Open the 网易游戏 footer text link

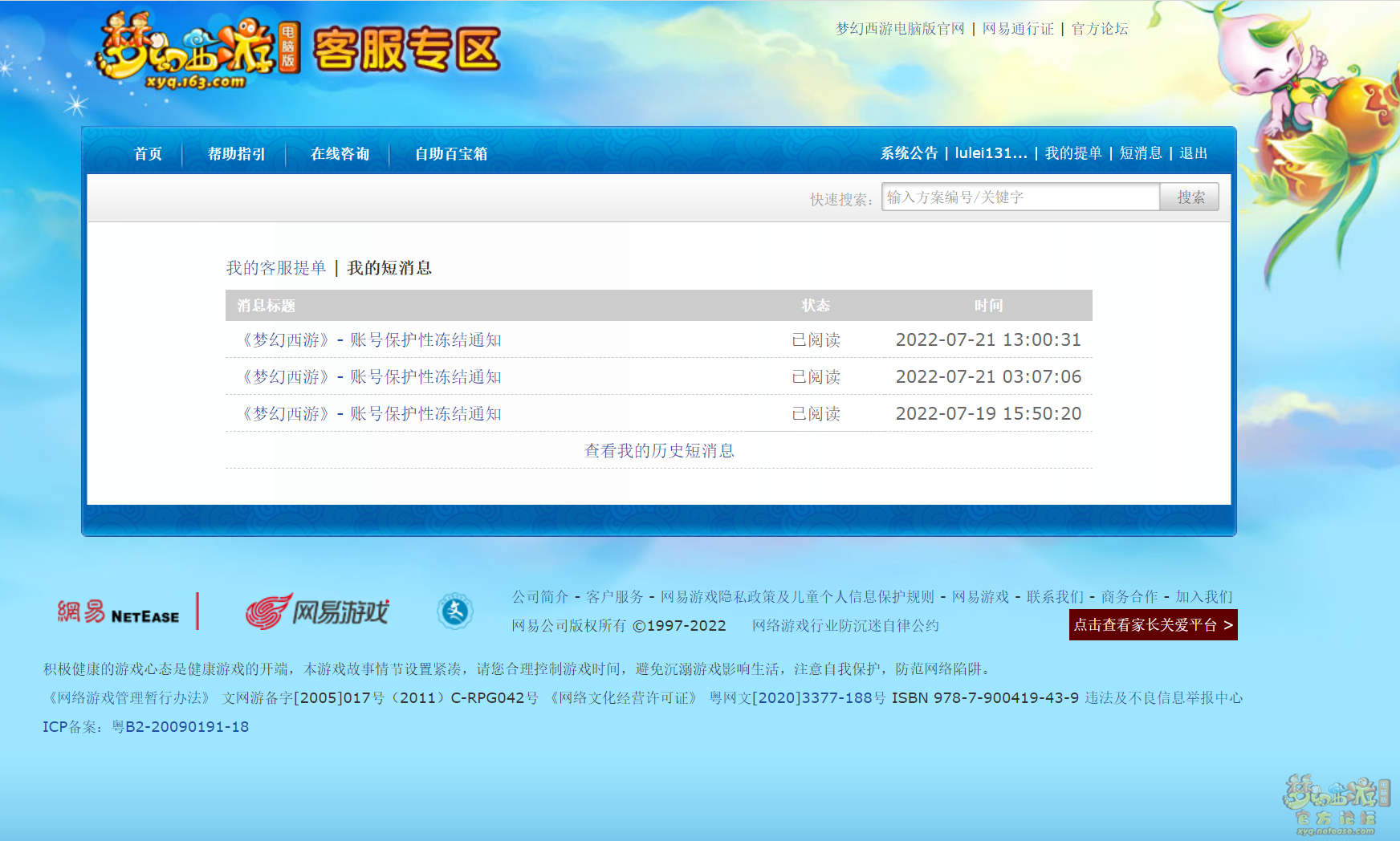[x=980, y=596]
